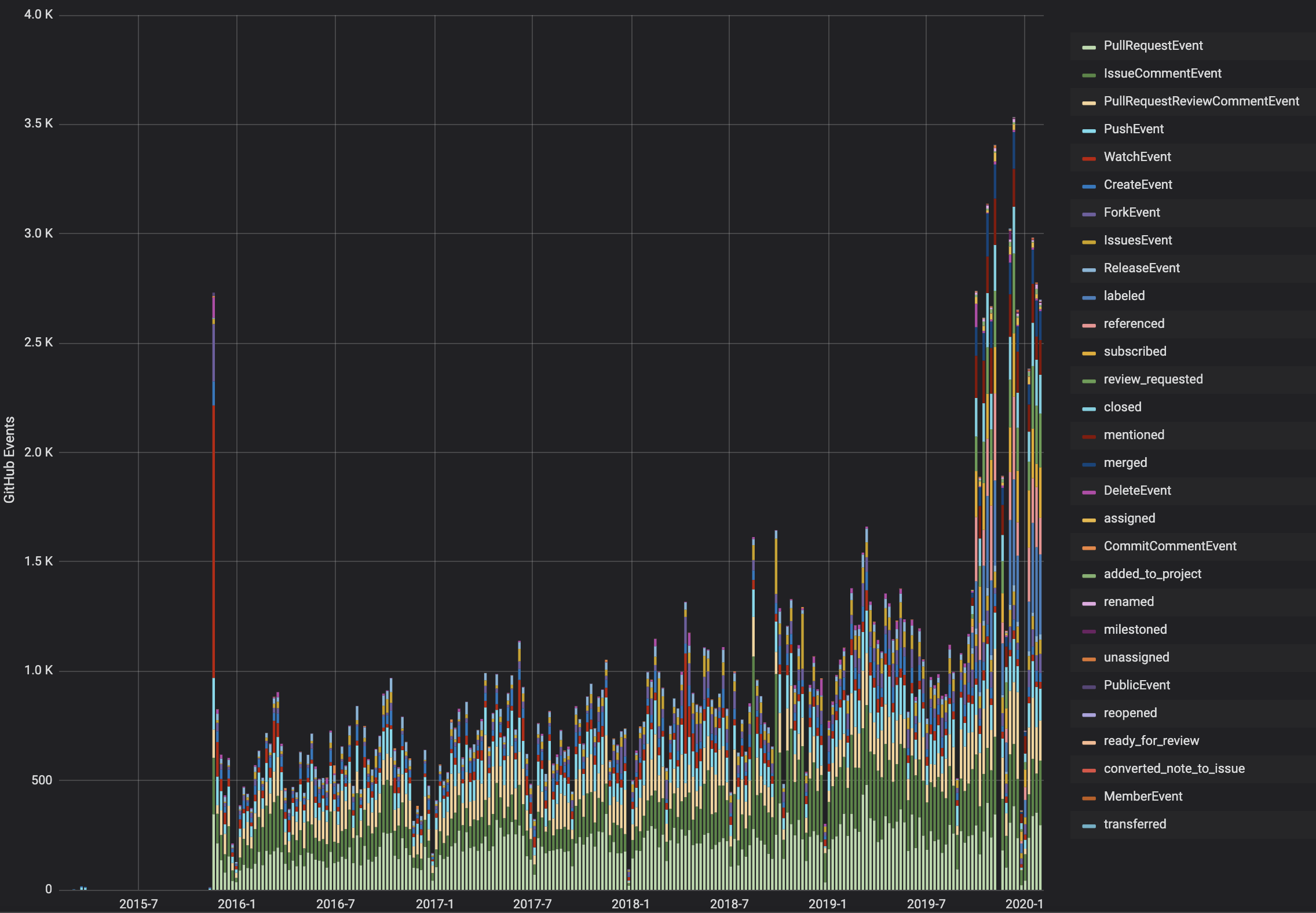Select the CommitCommentEvent legend label
Image resolution: width=1316 pixels, height=913 pixels.
click(1169, 546)
